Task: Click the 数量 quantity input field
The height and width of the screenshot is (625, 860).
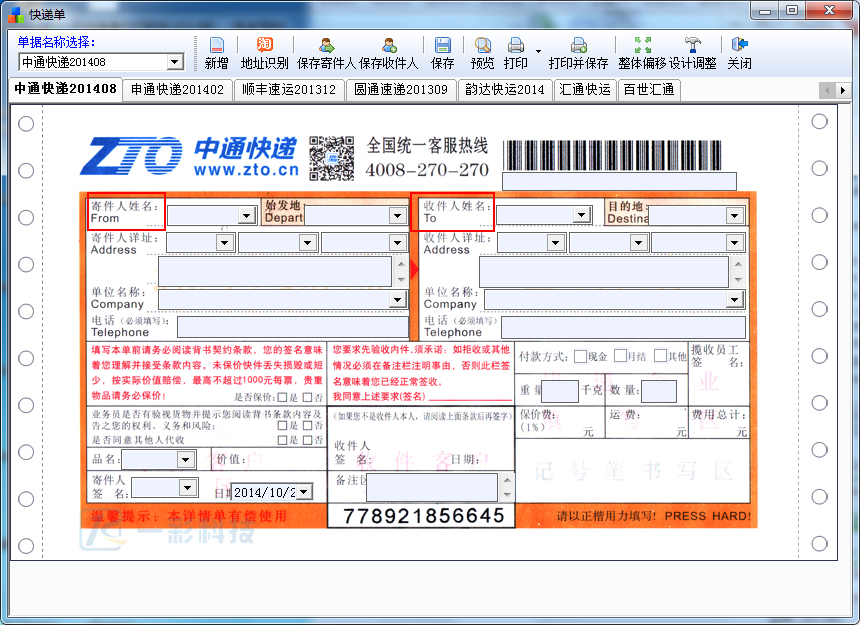Action: pos(659,391)
